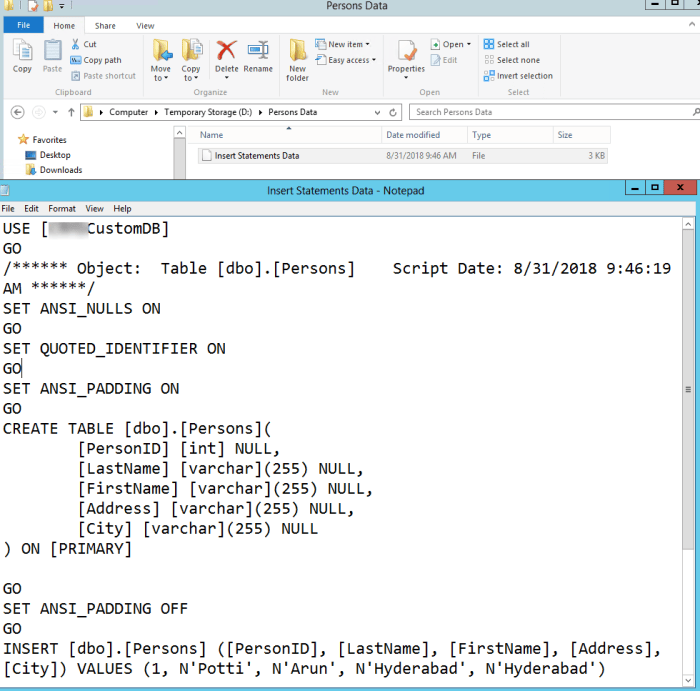
Task: Sort by Size column header
Action: pos(581,135)
